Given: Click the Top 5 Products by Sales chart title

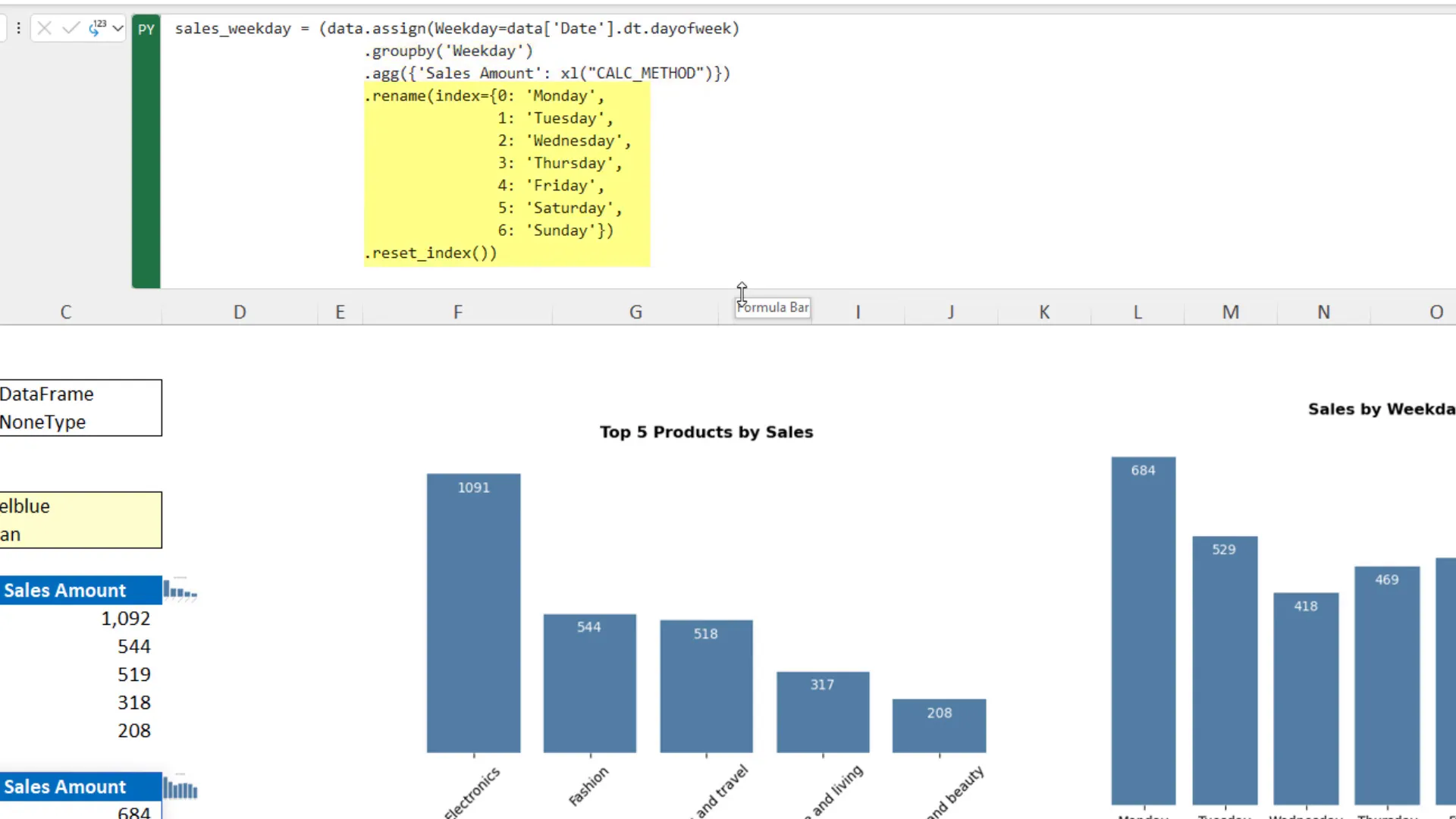Looking at the screenshot, I should click(x=706, y=431).
